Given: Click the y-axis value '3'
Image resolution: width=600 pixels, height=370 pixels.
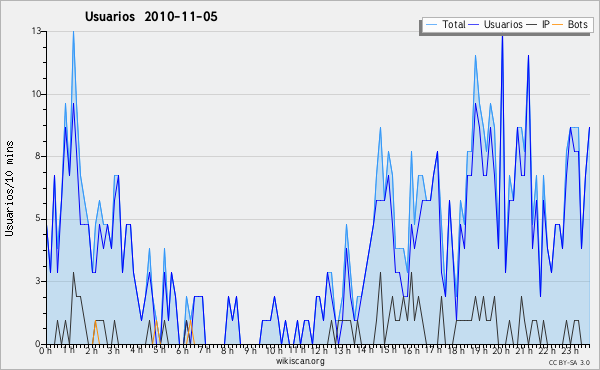Looking at the screenshot, I should pos(39,281).
